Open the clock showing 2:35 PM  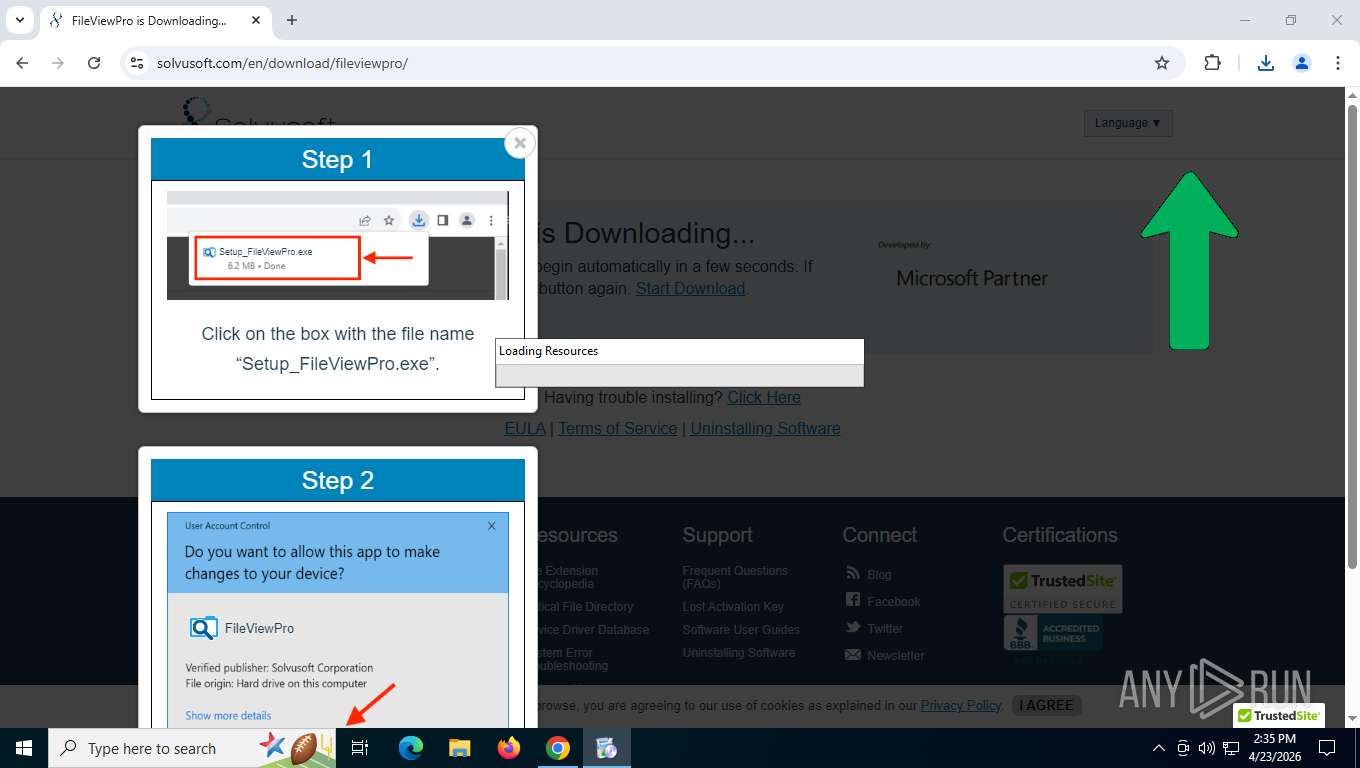1274,748
